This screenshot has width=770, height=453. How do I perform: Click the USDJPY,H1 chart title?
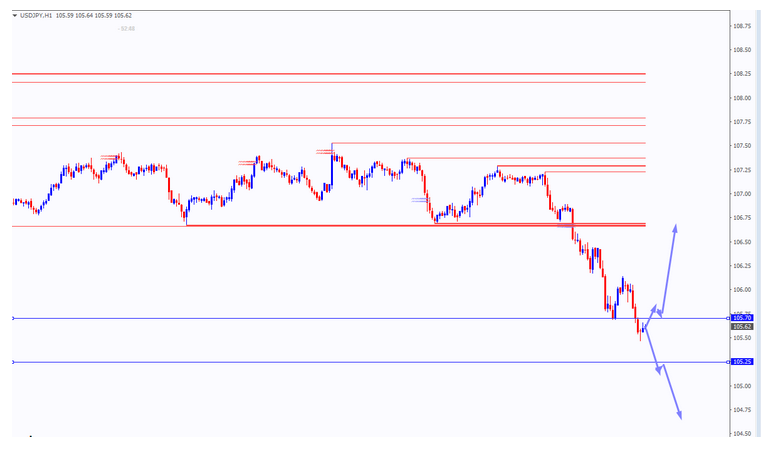tap(35, 16)
